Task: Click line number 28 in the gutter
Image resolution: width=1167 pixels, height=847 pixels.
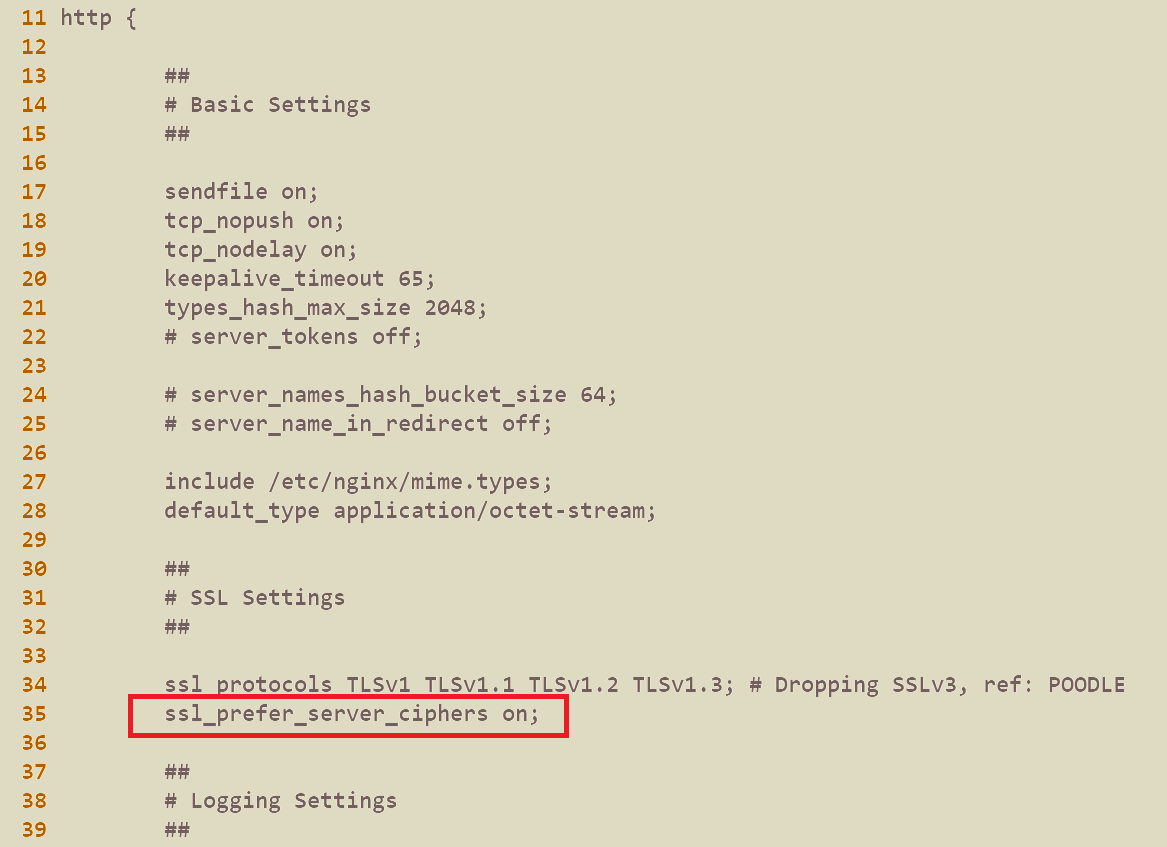Action: point(33,511)
